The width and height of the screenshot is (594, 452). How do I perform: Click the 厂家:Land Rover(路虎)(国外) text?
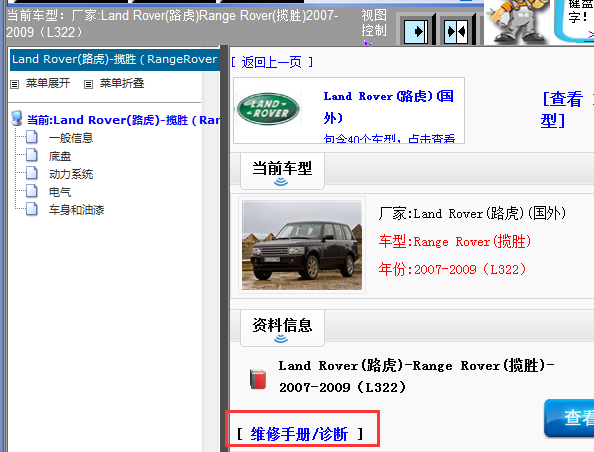click(472, 213)
